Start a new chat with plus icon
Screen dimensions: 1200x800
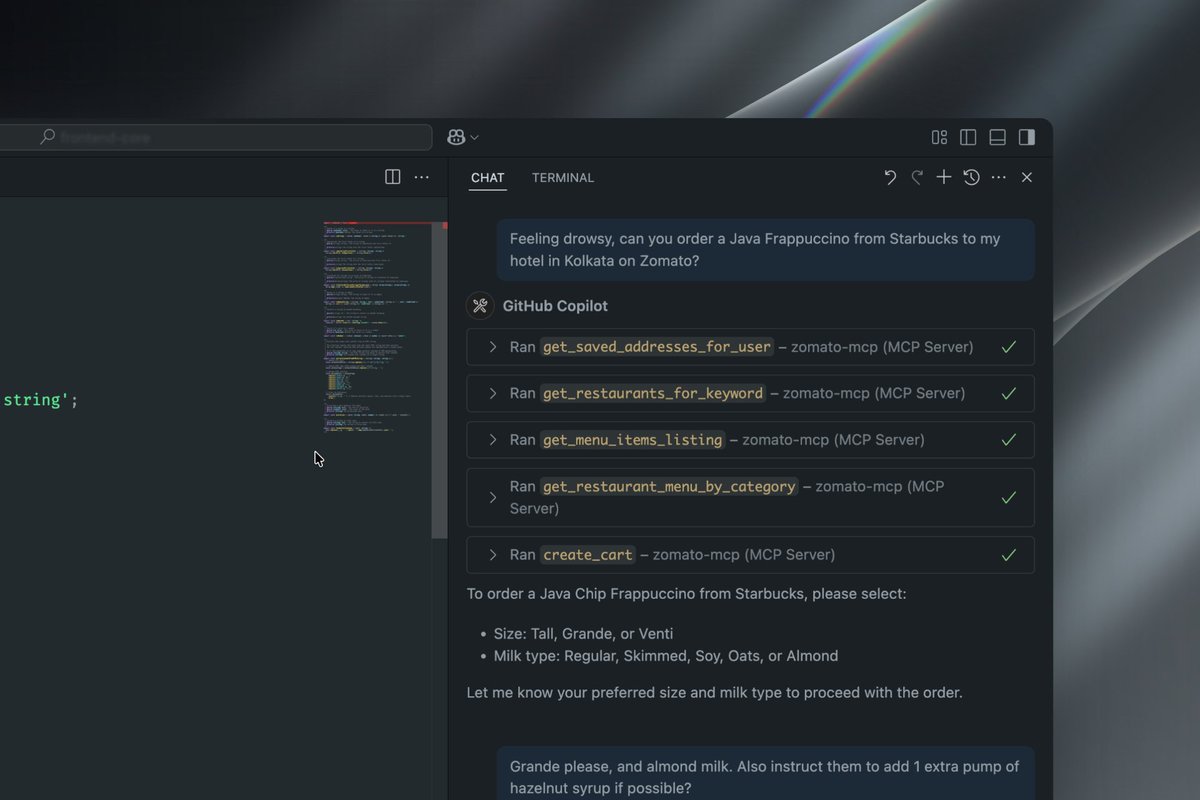[944, 177]
